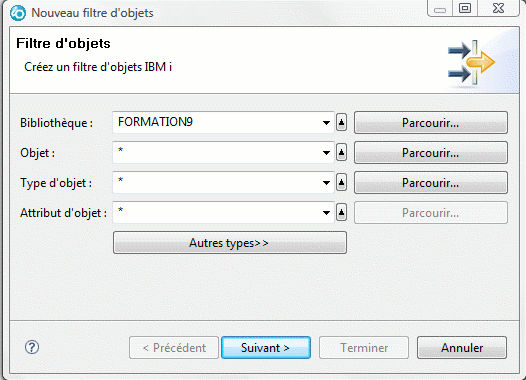Expand the Attribut d'objet combo box
This screenshot has width=526, height=380.
tap(326, 213)
